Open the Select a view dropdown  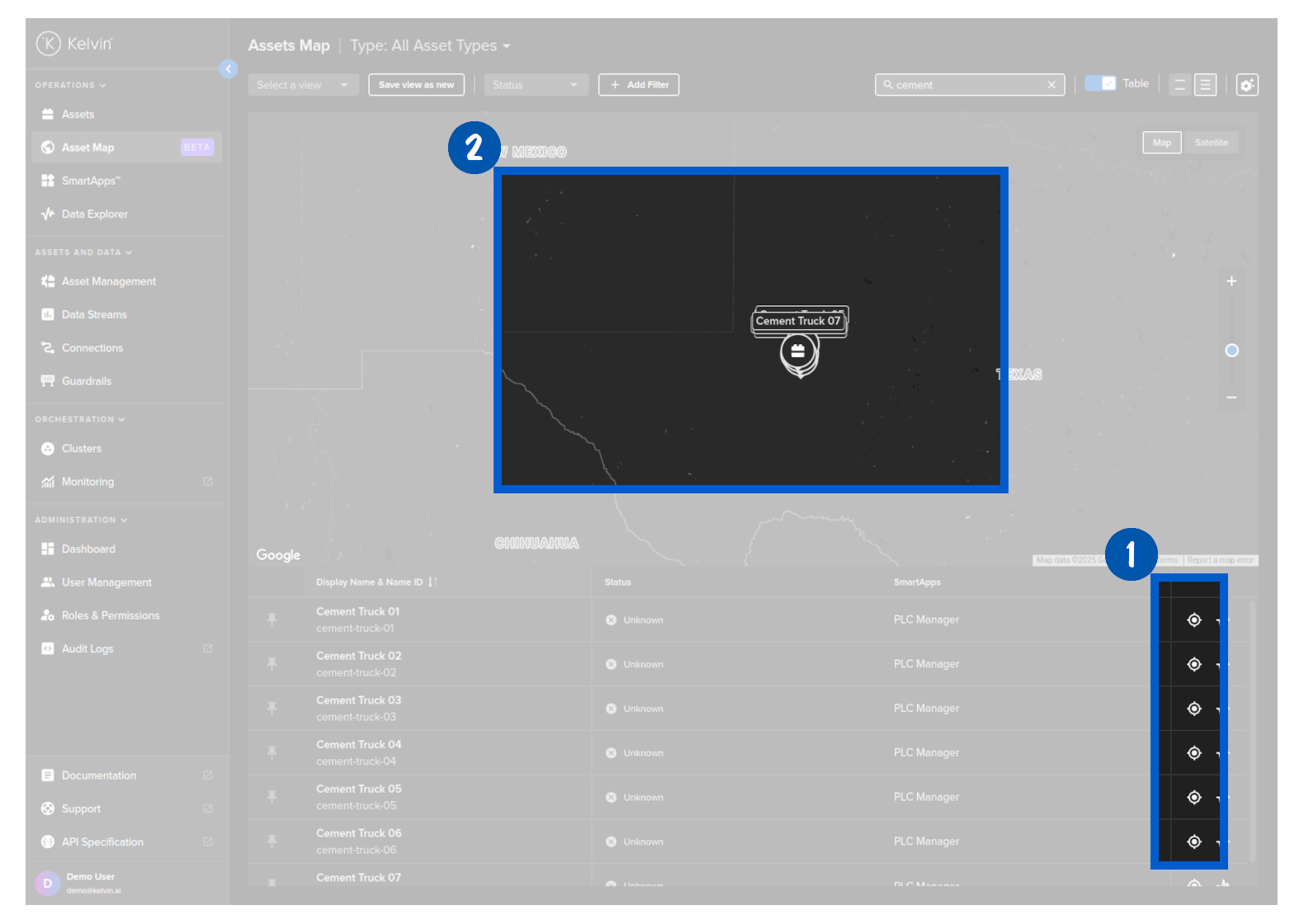[x=303, y=85]
